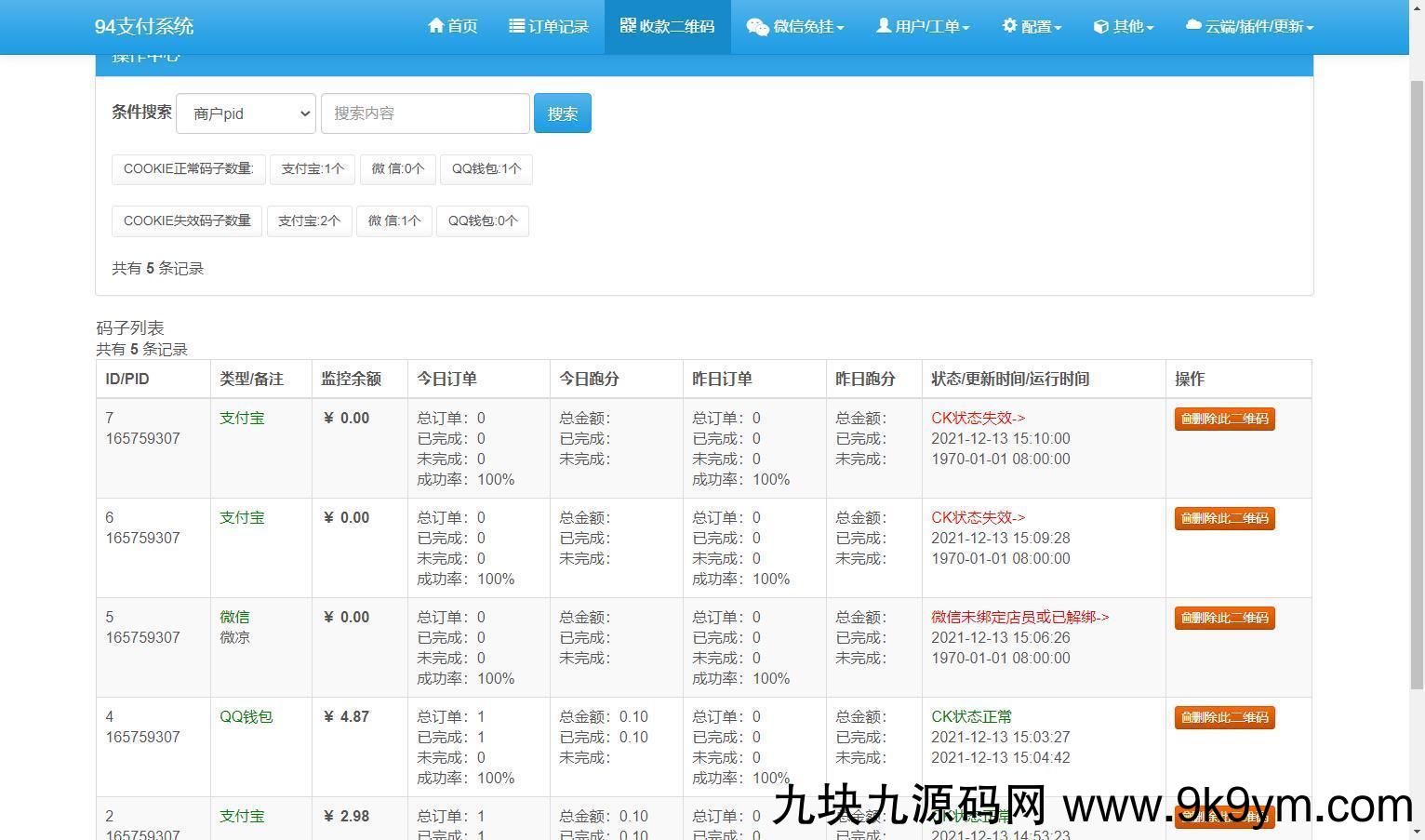Click the home icon in navbar
1425x840 pixels.
[x=435, y=26]
